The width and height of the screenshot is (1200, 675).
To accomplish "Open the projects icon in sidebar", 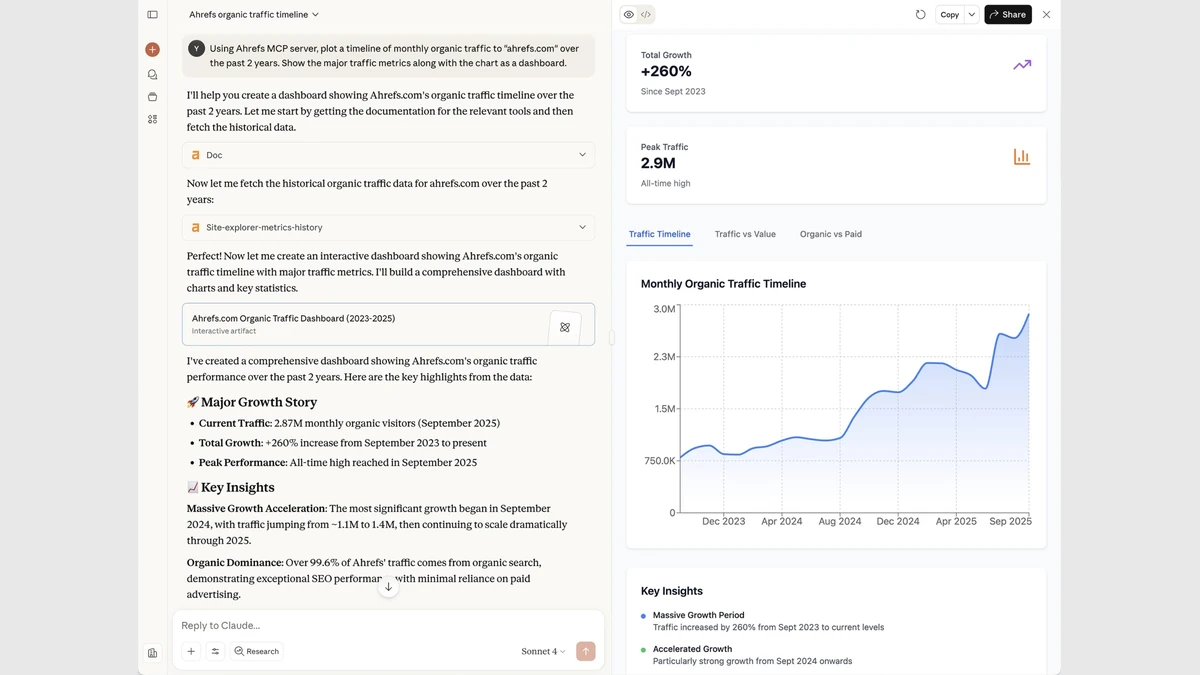I will tap(152, 97).
